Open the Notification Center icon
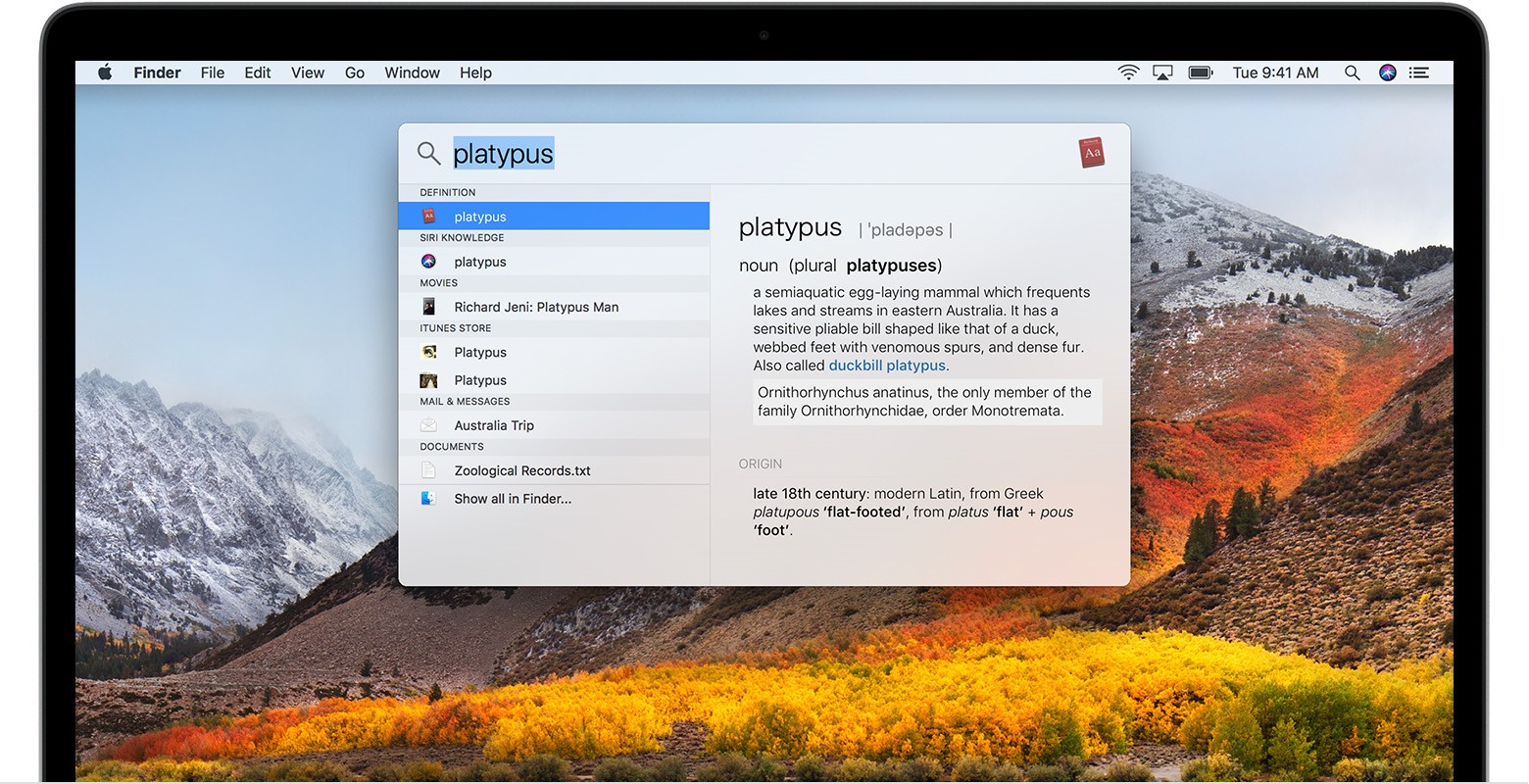 (1418, 73)
